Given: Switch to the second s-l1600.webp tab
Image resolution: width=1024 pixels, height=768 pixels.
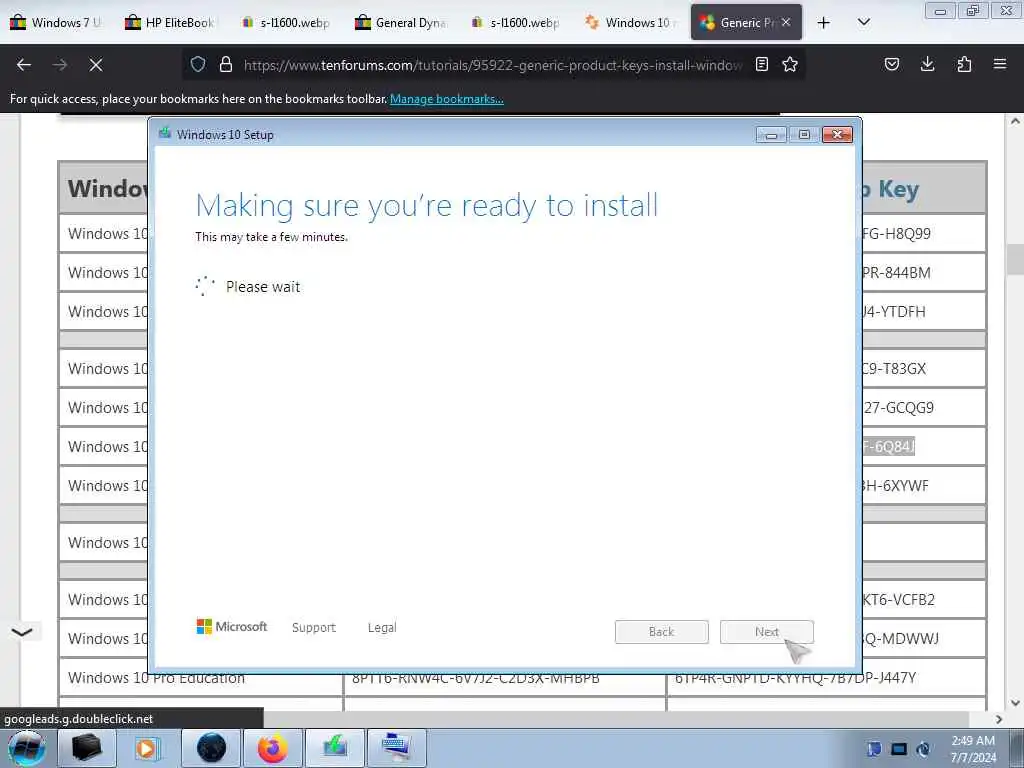Looking at the screenshot, I should coord(515,22).
